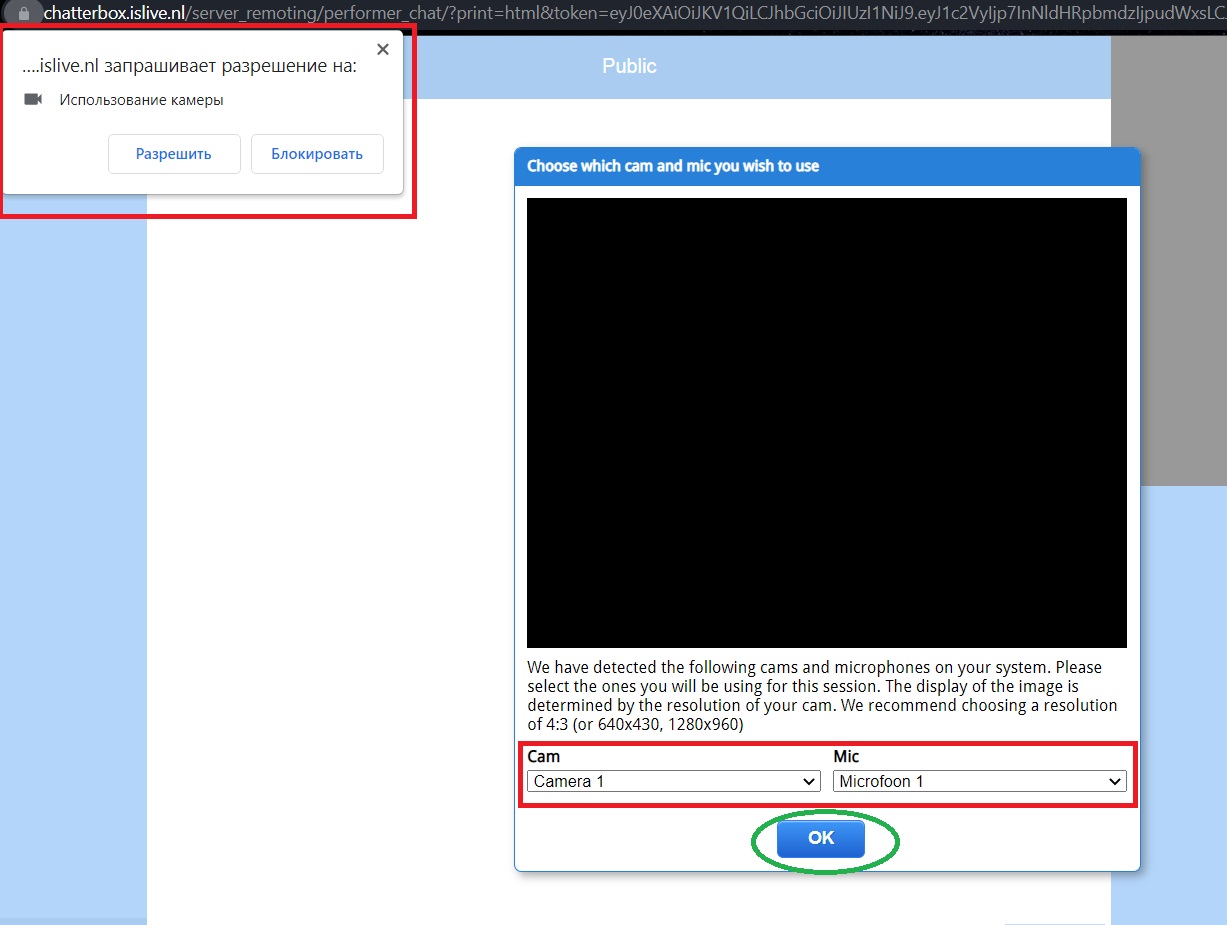Click the arrow of Microfoon 1 dropdown
The width and height of the screenshot is (1227, 925).
point(1115,781)
